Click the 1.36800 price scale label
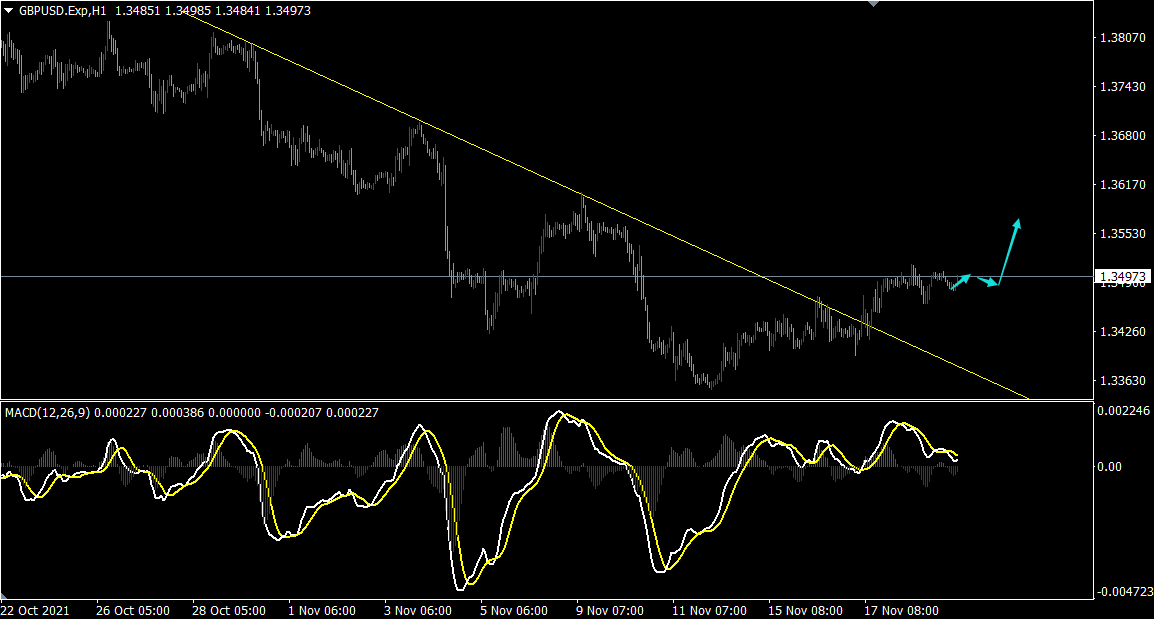Image resolution: width=1154 pixels, height=619 pixels. click(x=1122, y=135)
